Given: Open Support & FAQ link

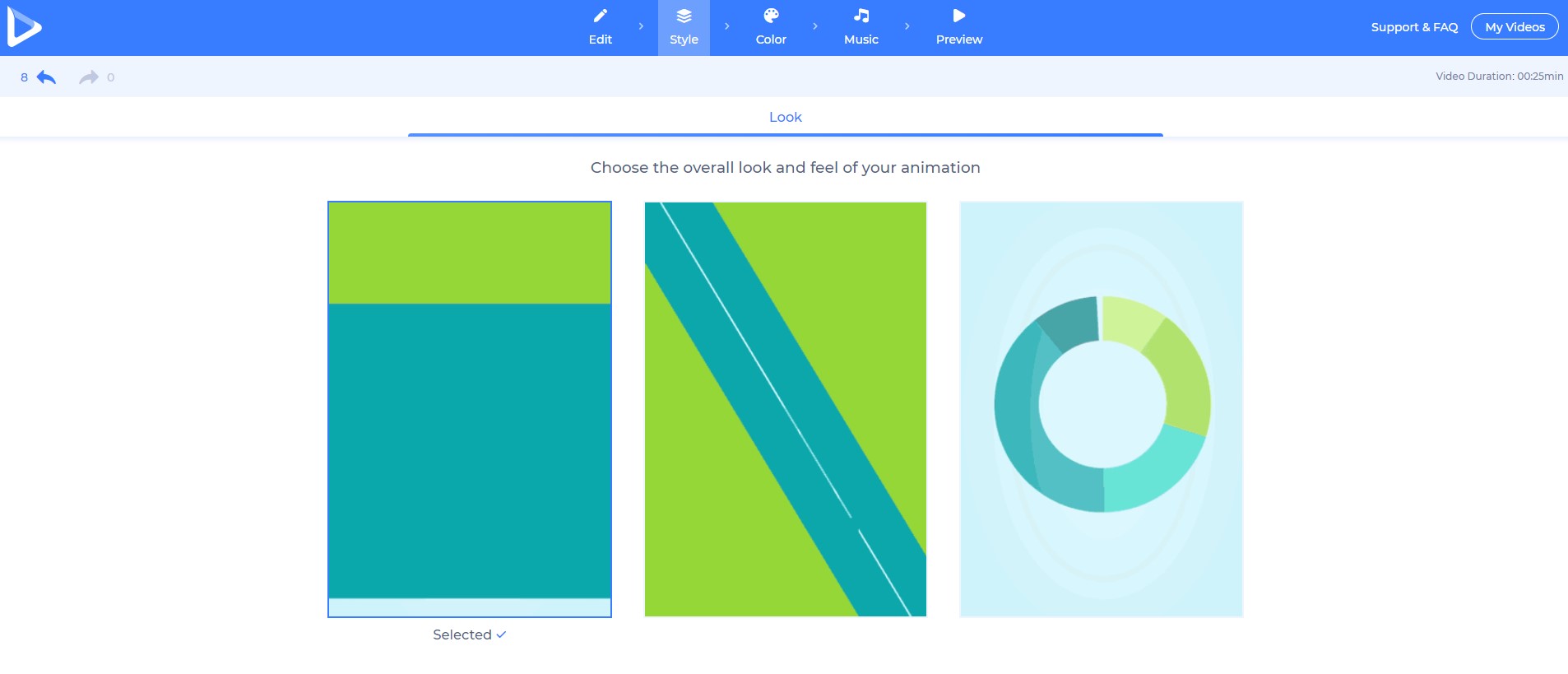Looking at the screenshot, I should click(x=1413, y=27).
